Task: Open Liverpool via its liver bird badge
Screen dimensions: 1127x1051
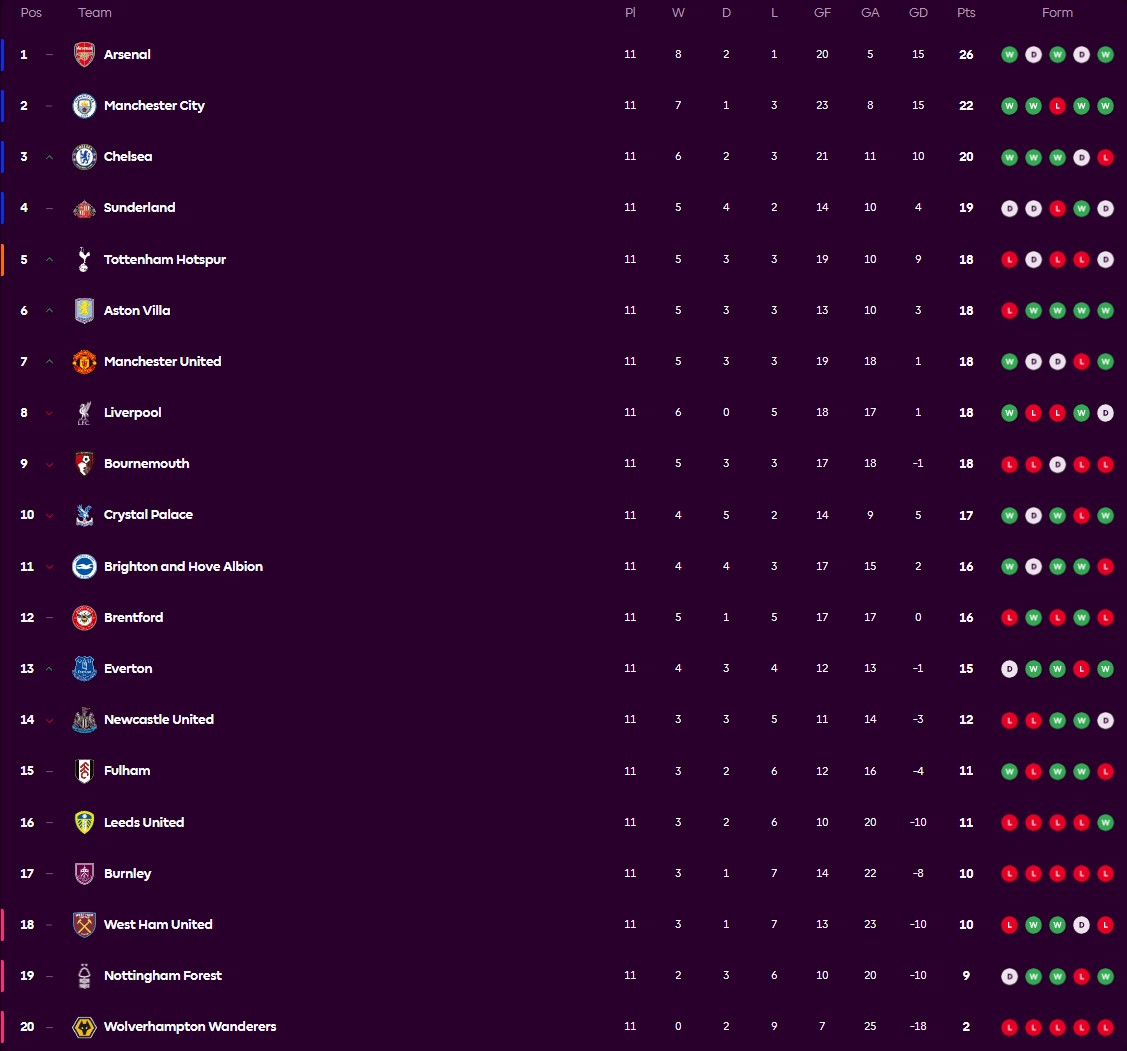Action: [84, 412]
